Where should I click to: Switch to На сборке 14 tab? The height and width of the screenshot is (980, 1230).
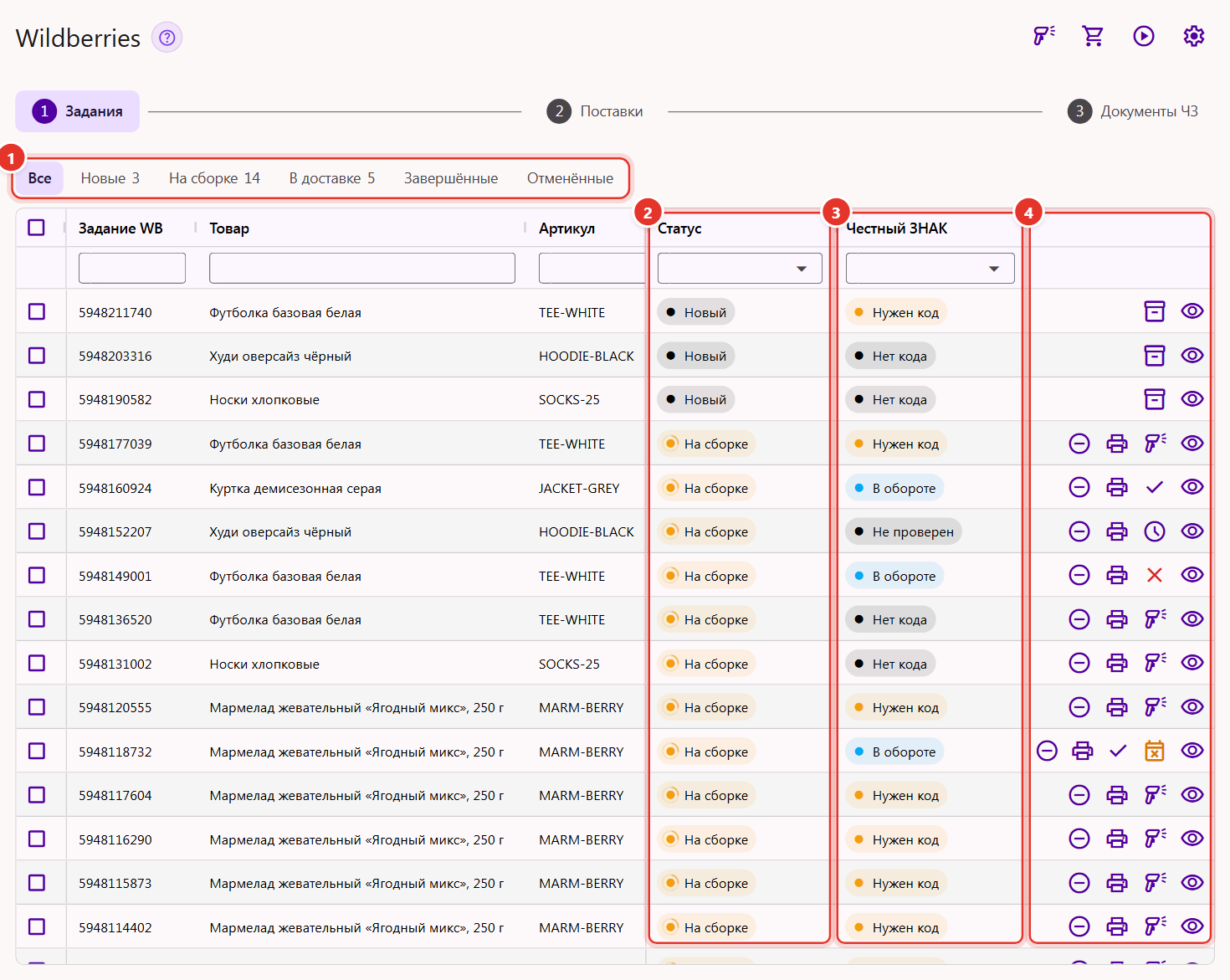point(214,178)
